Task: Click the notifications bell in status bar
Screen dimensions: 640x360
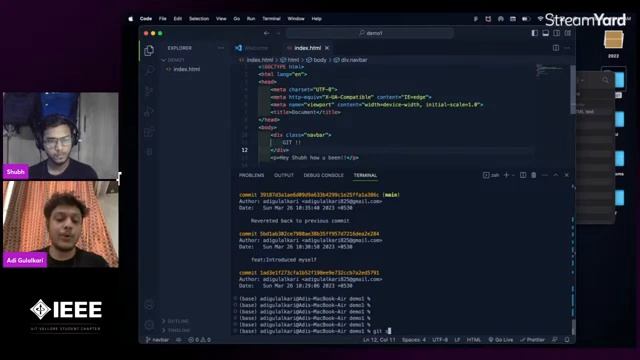Action: (567, 340)
